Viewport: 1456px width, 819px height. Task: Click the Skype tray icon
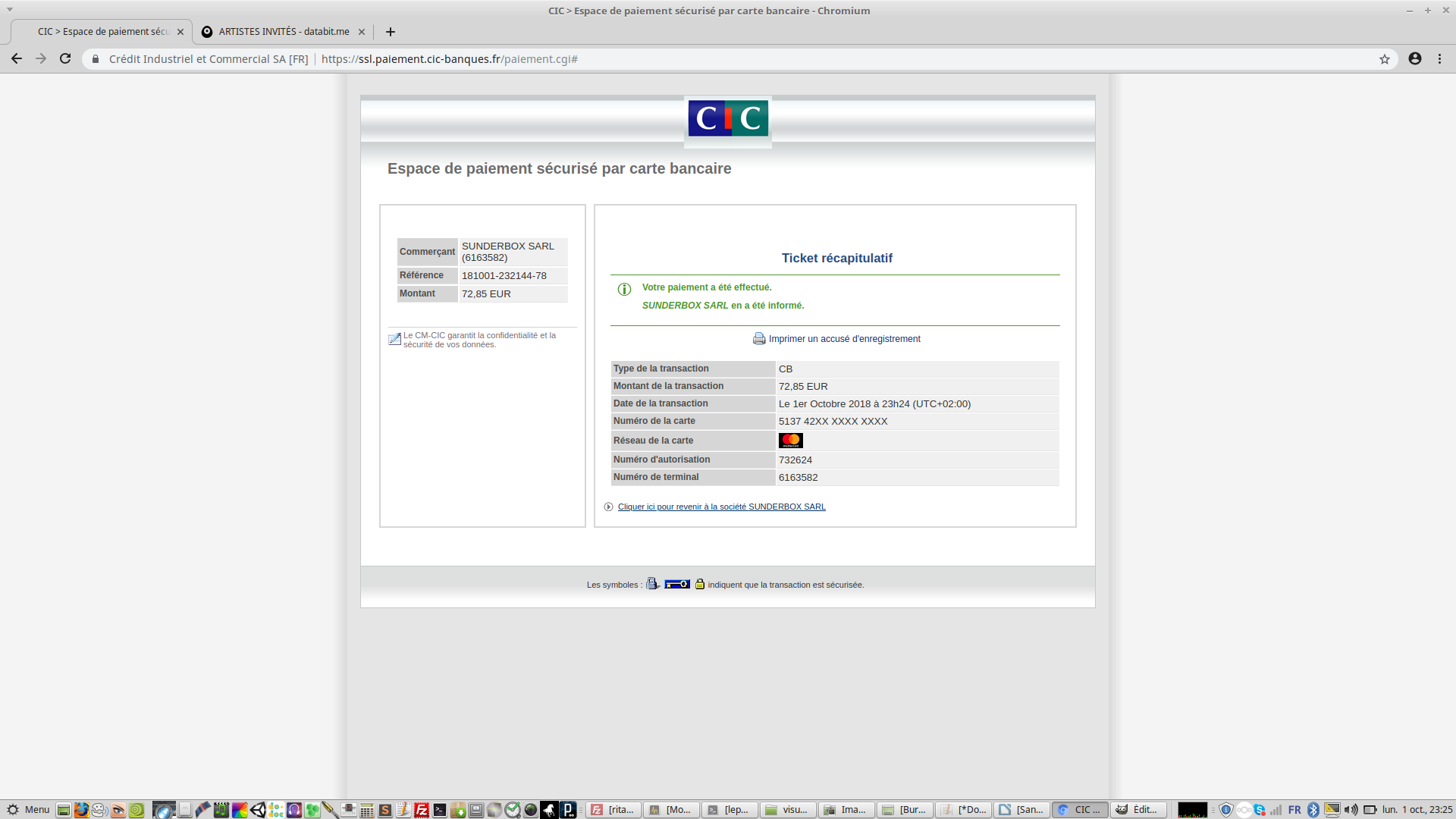(1260, 810)
